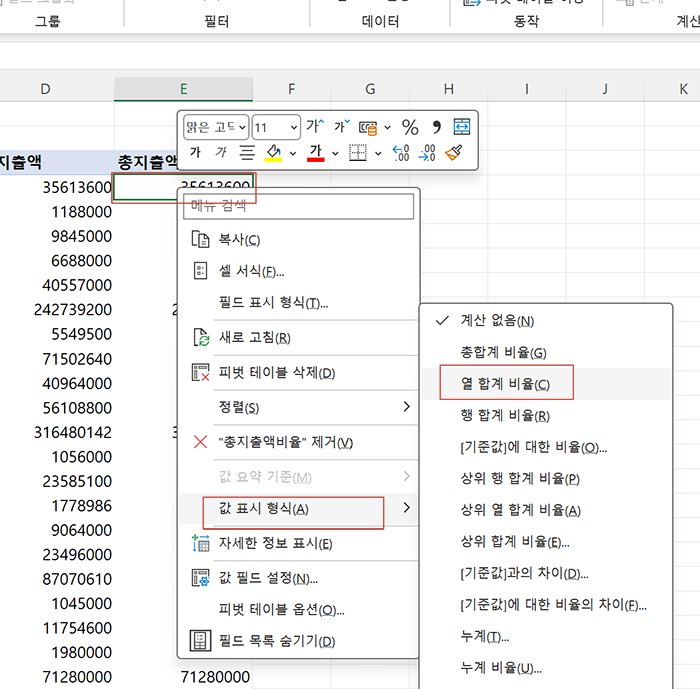Select 누계(T) option
This screenshot has height=689, width=700.
[546, 636]
